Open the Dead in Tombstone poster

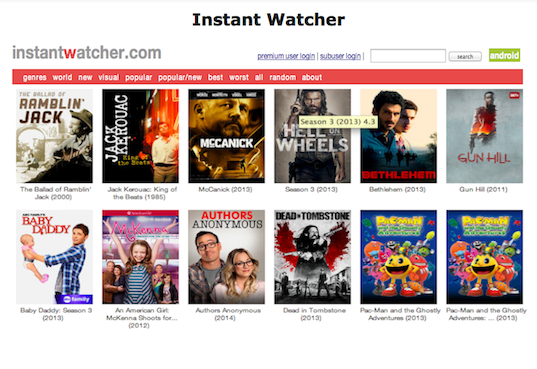(x=312, y=257)
